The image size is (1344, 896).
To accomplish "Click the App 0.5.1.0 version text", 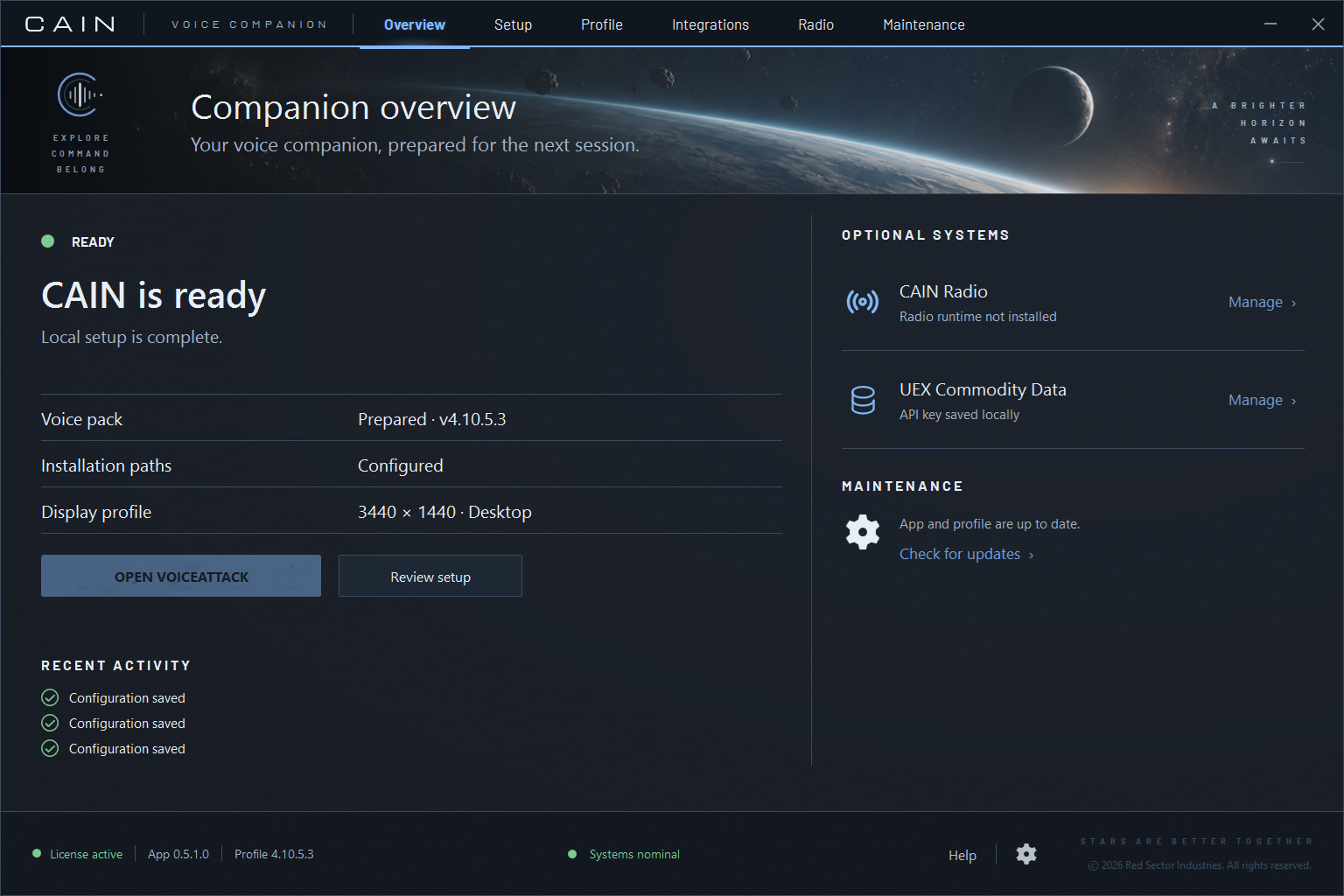I will (x=178, y=854).
